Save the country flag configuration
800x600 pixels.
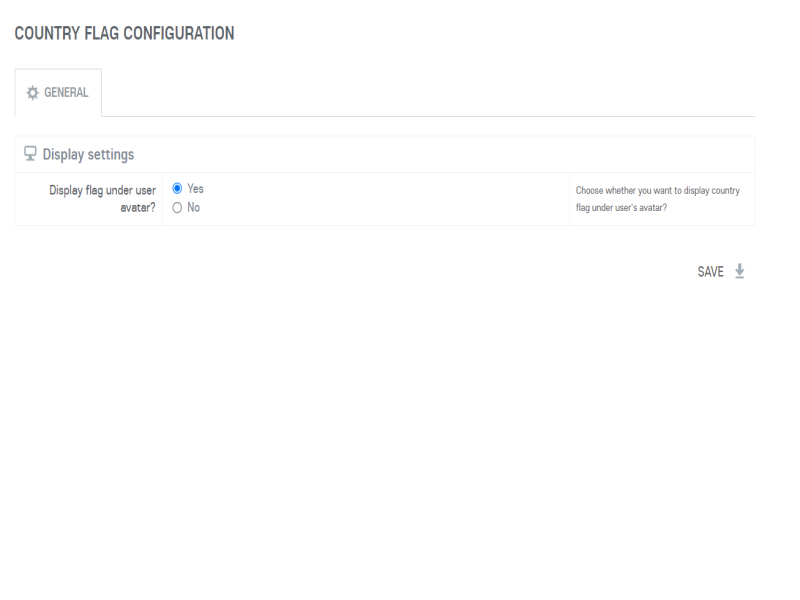pyautogui.click(x=721, y=271)
